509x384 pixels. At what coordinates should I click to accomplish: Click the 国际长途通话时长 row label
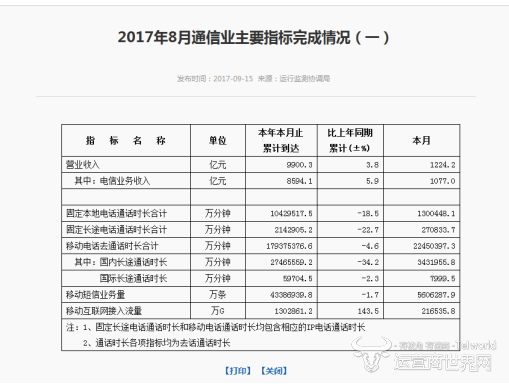(133, 278)
